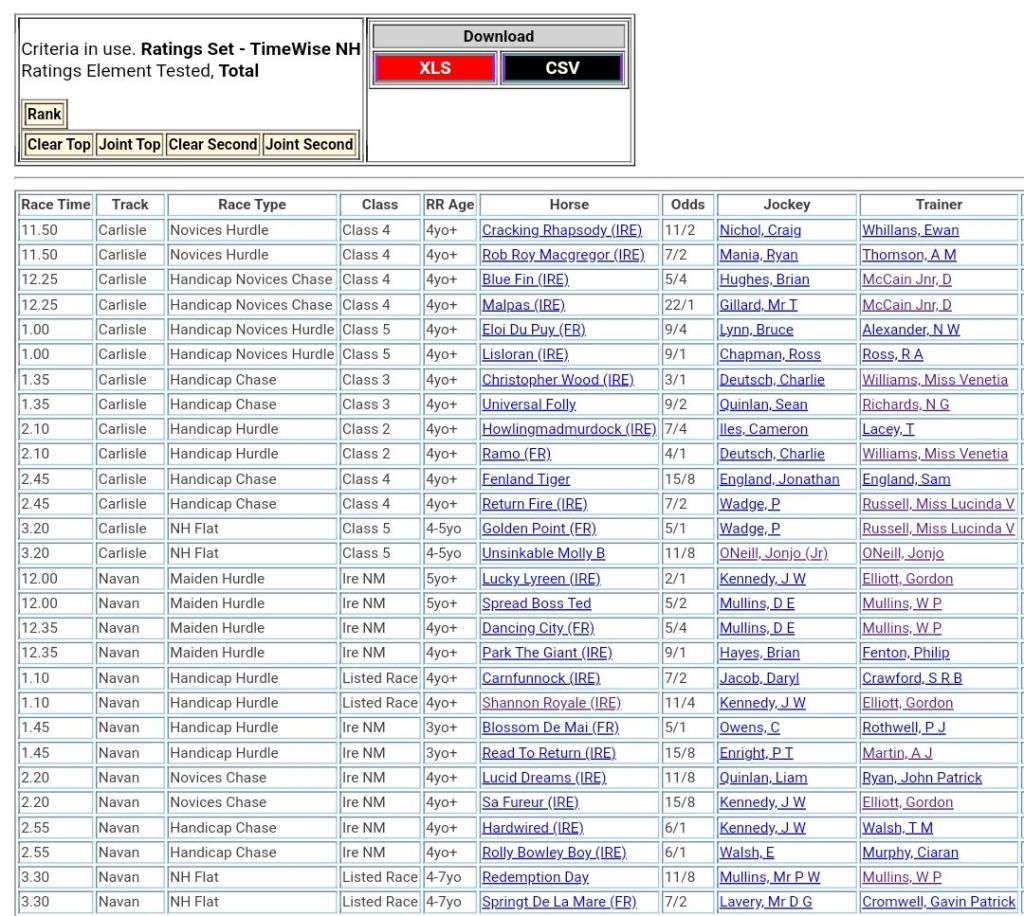The height and width of the screenshot is (916, 1024).
Task: Choose the Joint Second filter
Action: pos(309,144)
